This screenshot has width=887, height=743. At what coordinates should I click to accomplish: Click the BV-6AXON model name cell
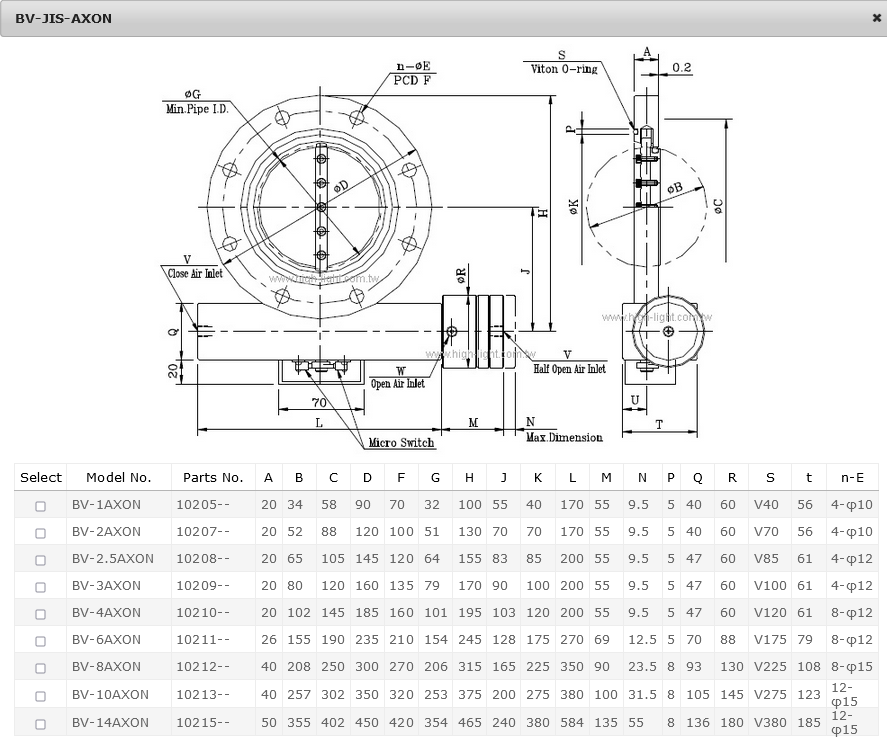(106, 640)
